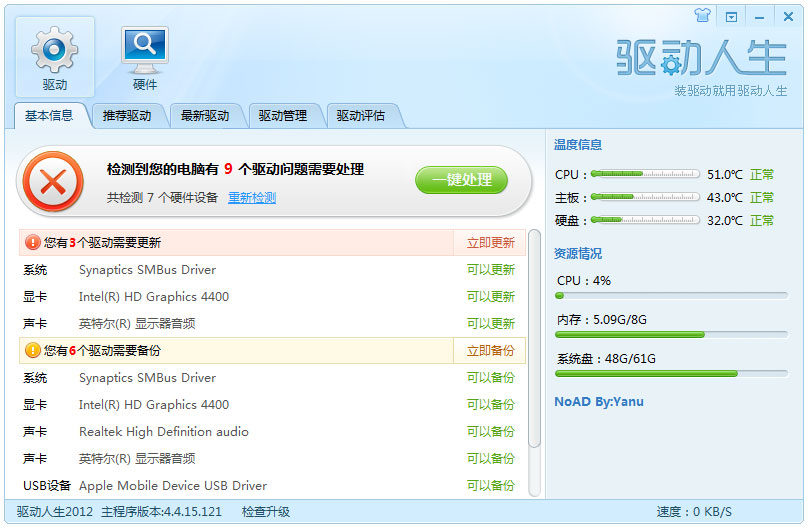Click the 资源情况 section heading
This screenshot has height=528, width=809.
[578, 253]
